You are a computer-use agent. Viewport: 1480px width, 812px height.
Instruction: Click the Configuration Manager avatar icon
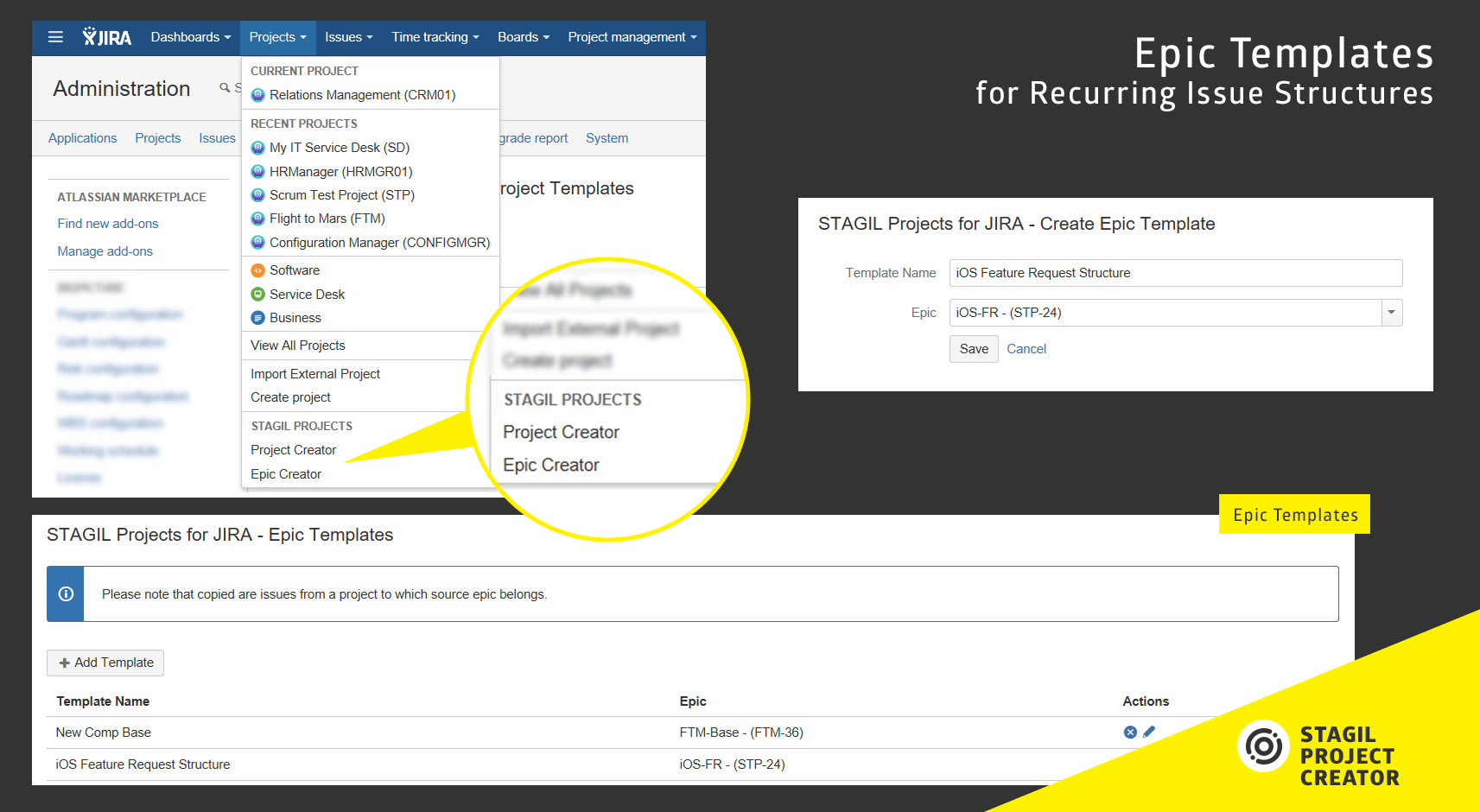[x=257, y=243]
